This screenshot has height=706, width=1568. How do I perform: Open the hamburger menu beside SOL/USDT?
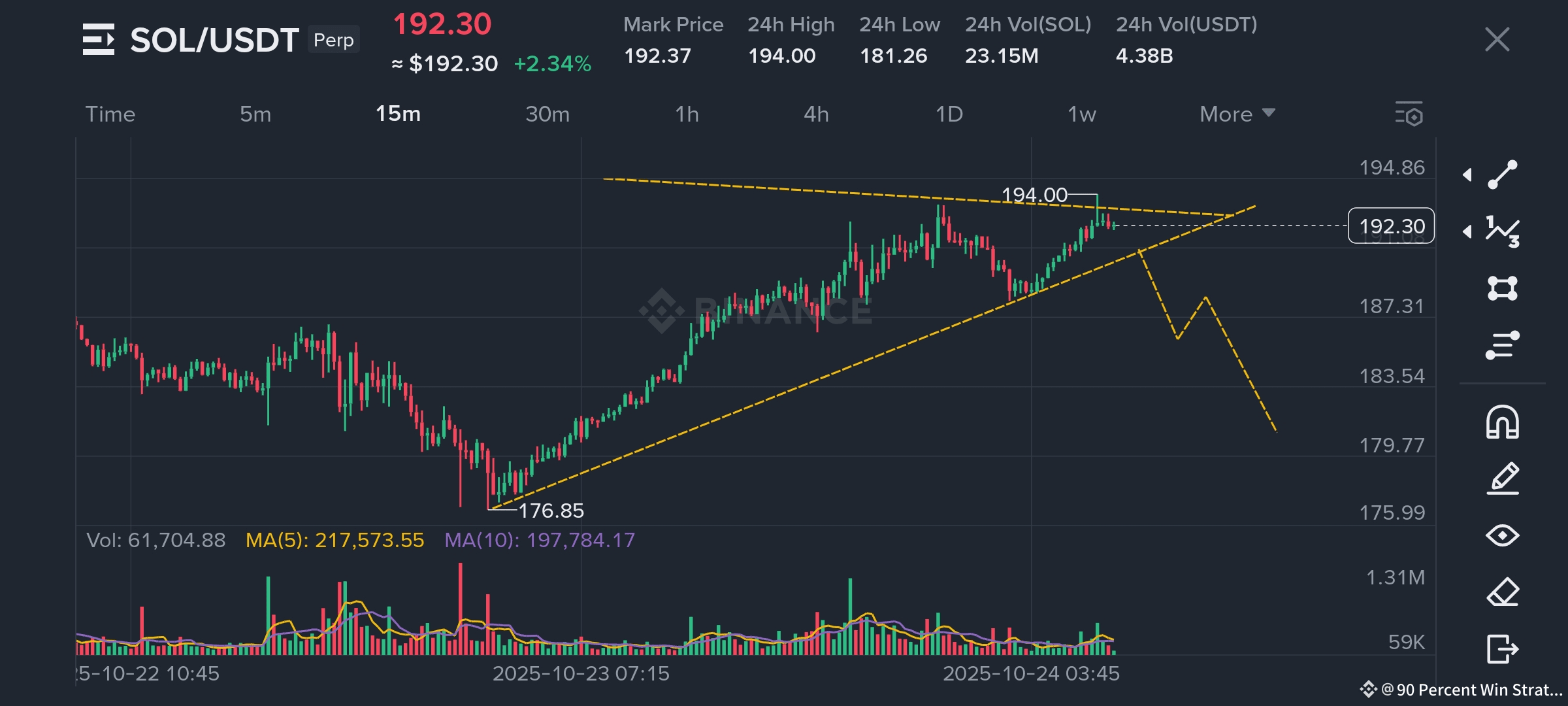98,39
